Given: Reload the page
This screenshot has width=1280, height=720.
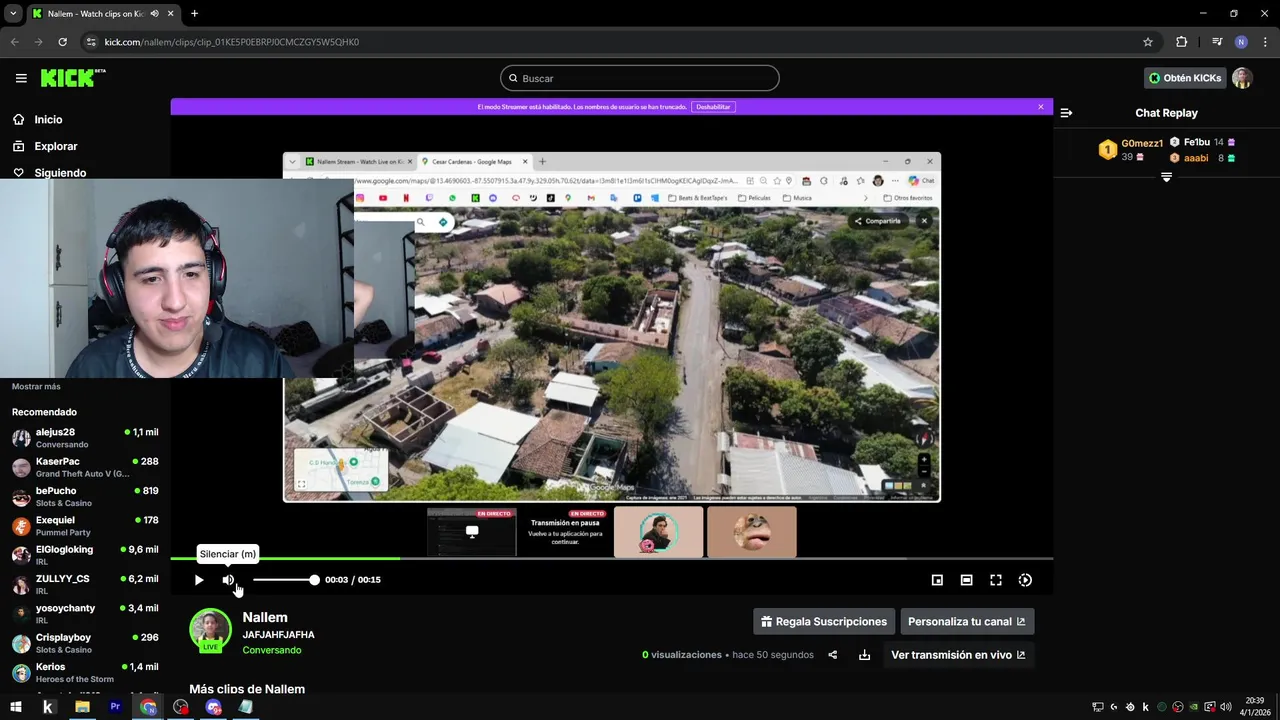Looking at the screenshot, I should click(62, 42).
